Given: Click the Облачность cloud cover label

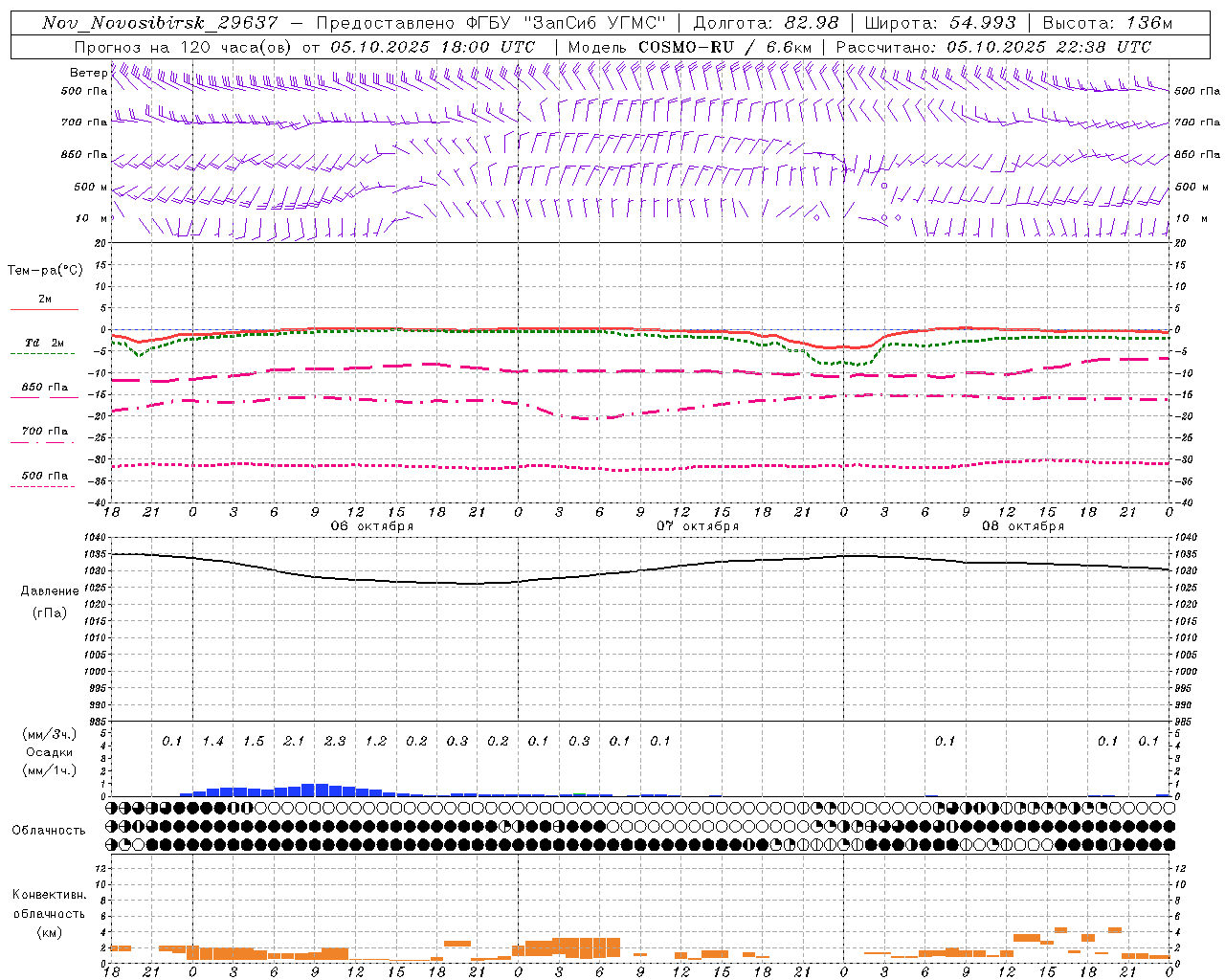Looking at the screenshot, I should coord(49,831).
